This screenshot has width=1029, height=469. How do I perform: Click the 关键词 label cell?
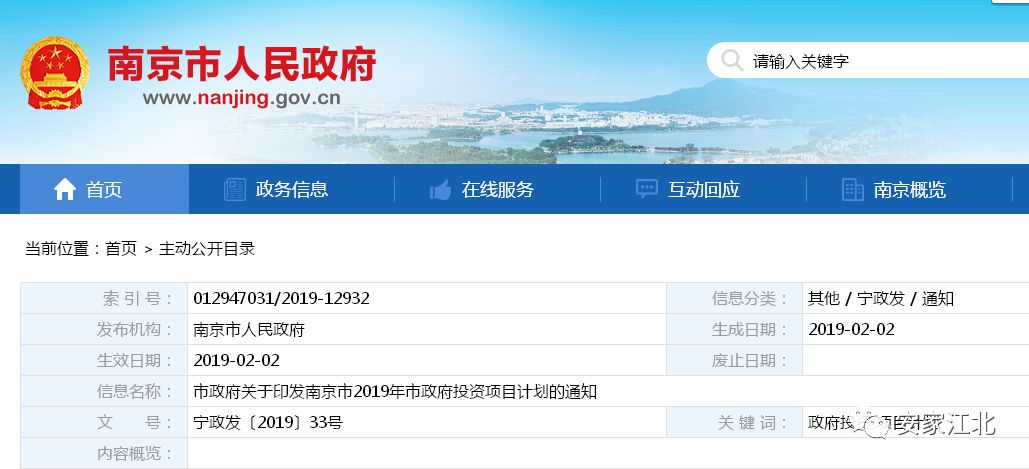pyautogui.click(x=734, y=422)
